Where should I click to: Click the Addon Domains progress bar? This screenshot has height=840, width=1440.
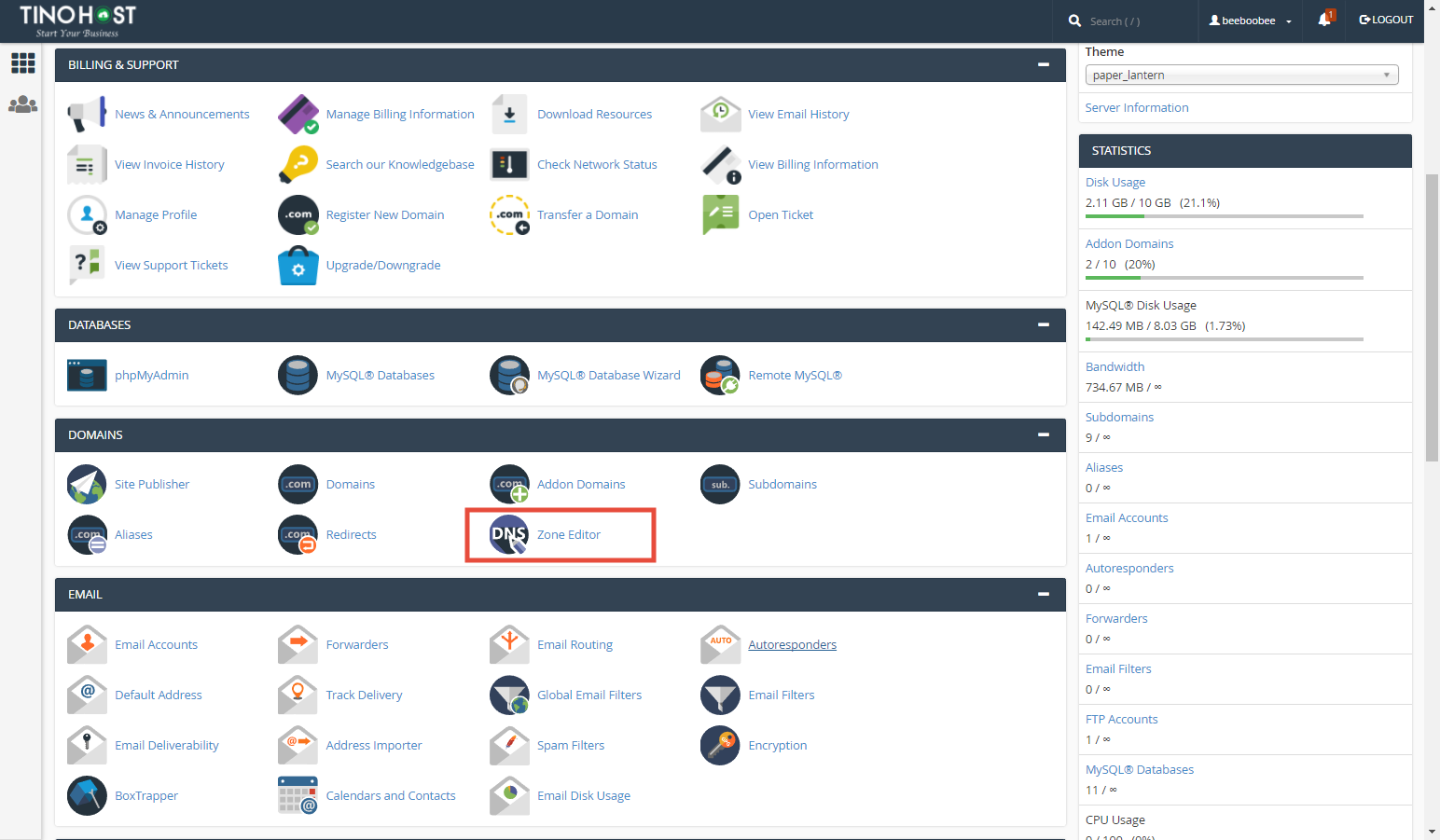coord(1224,278)
